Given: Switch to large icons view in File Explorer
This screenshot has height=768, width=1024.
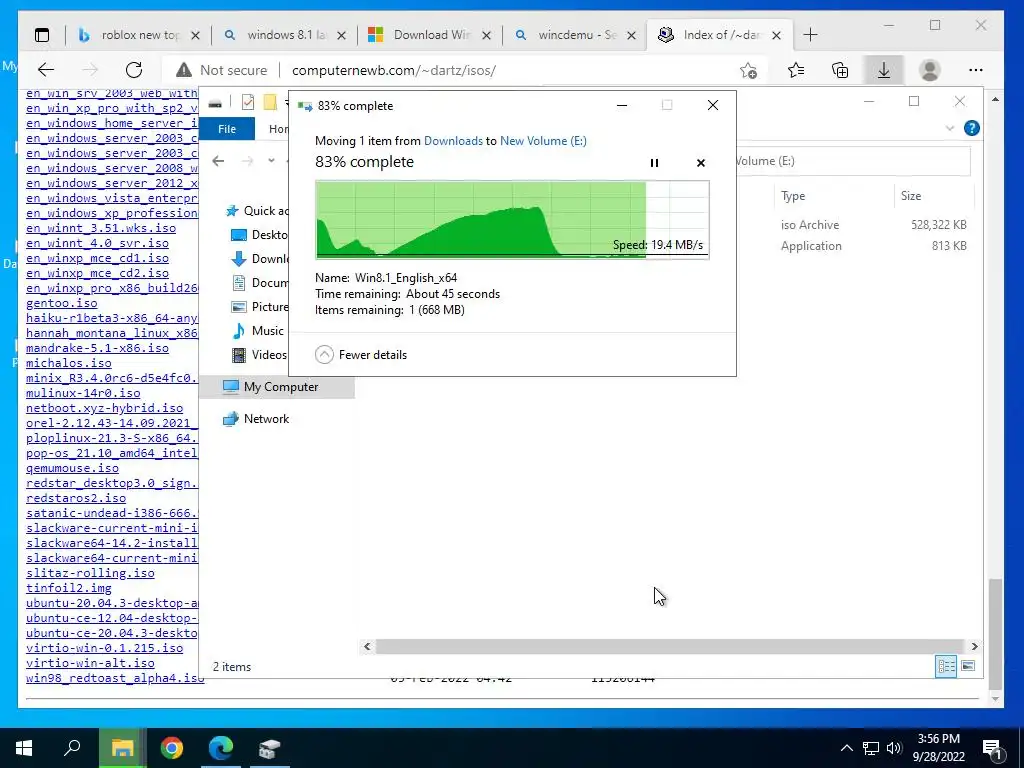Looking at the screenshot, I should [968, 666].
